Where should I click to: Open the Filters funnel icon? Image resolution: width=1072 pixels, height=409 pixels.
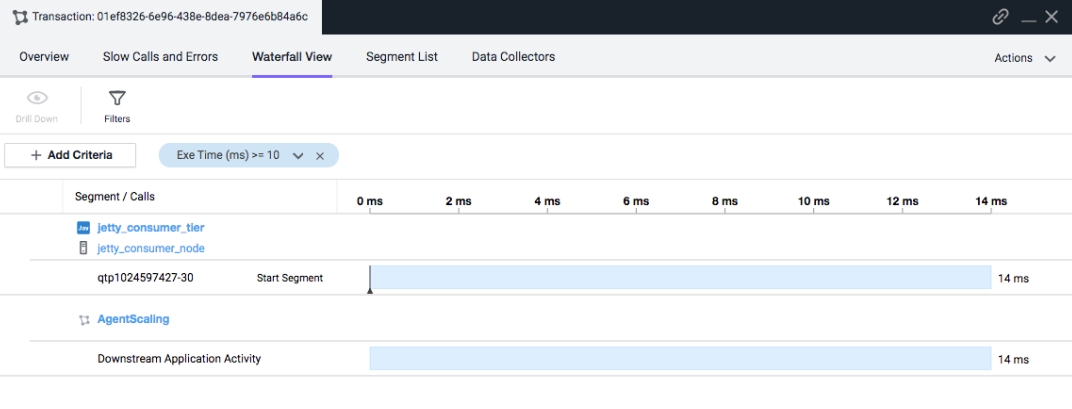coord(118,98)
